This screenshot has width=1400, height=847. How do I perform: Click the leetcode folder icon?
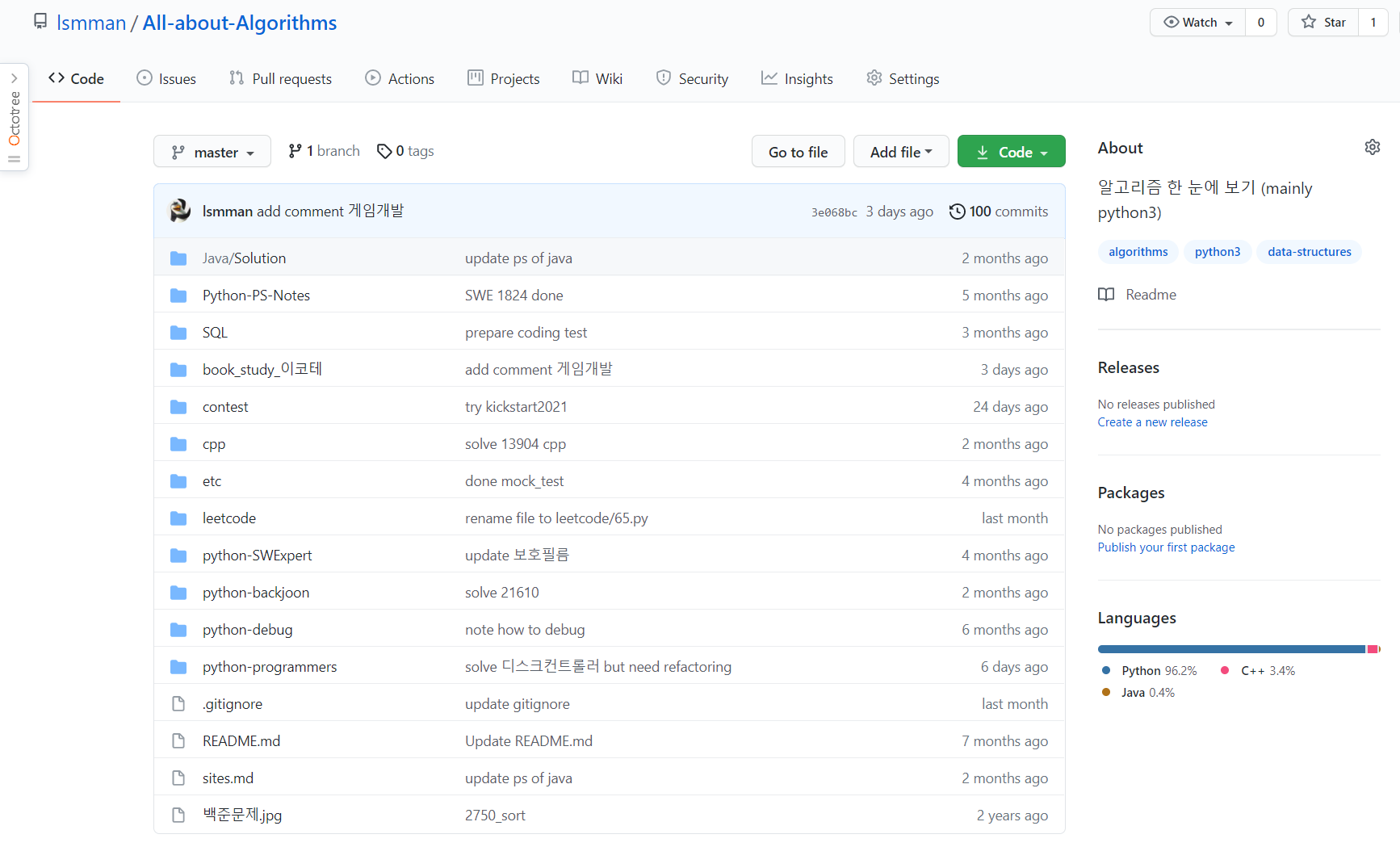[178, 518]
